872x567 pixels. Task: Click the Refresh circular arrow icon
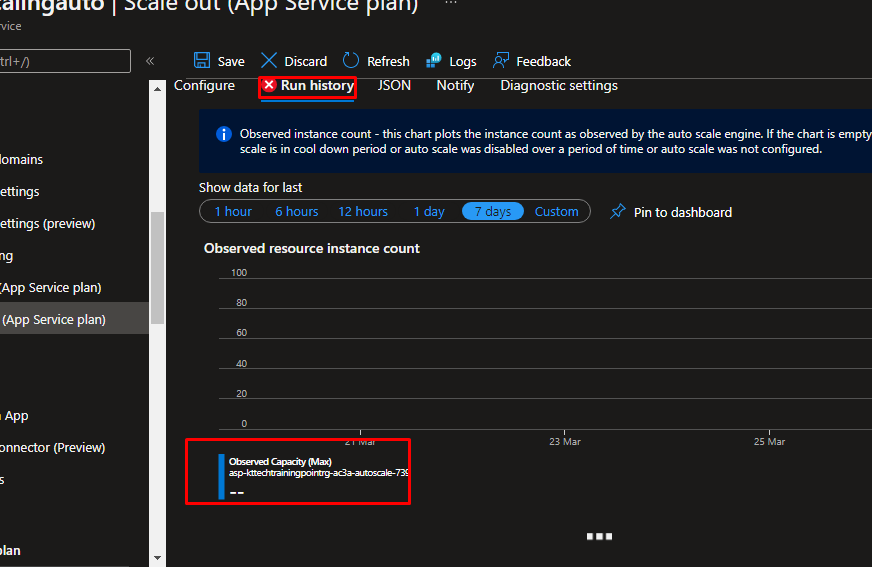[x=351, y=61]
